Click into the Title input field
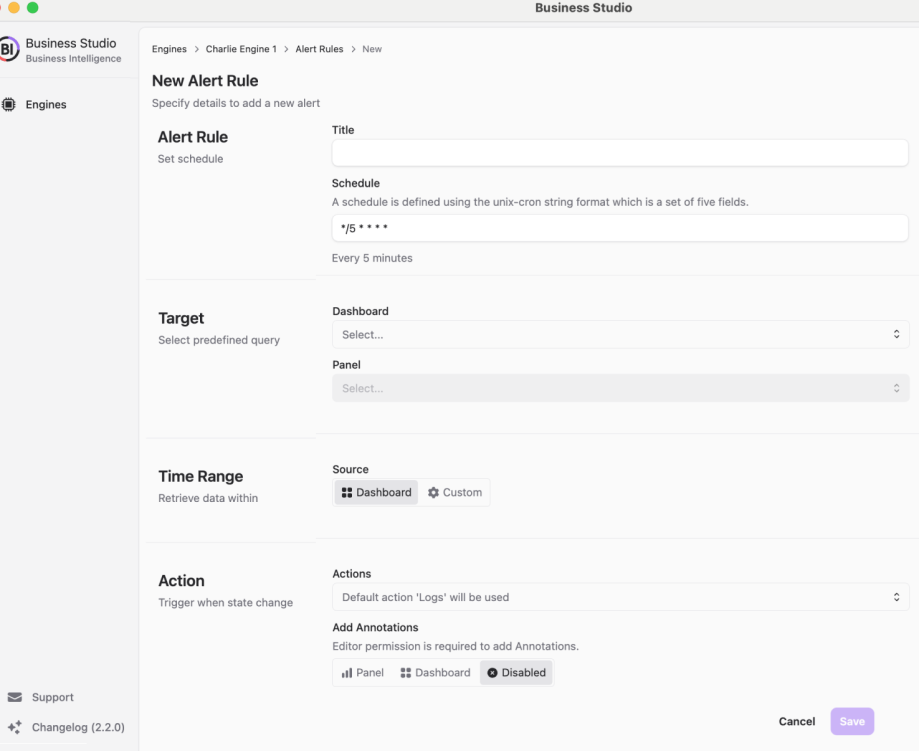Screen dimensions: 919x751 tap(620, 153)
